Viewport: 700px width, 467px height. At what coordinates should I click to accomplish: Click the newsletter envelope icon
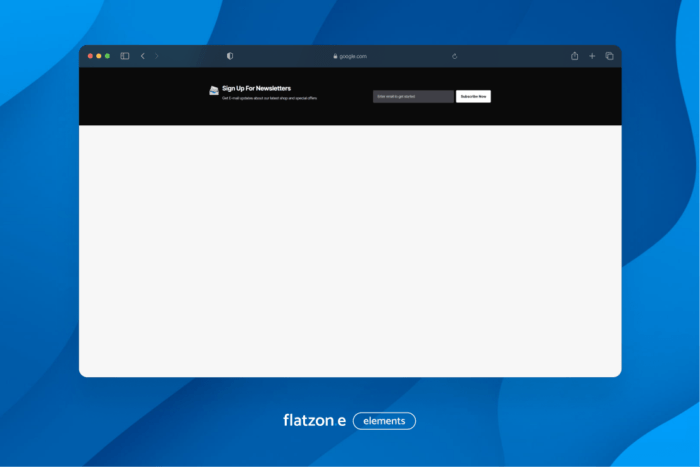coord(214,91)
